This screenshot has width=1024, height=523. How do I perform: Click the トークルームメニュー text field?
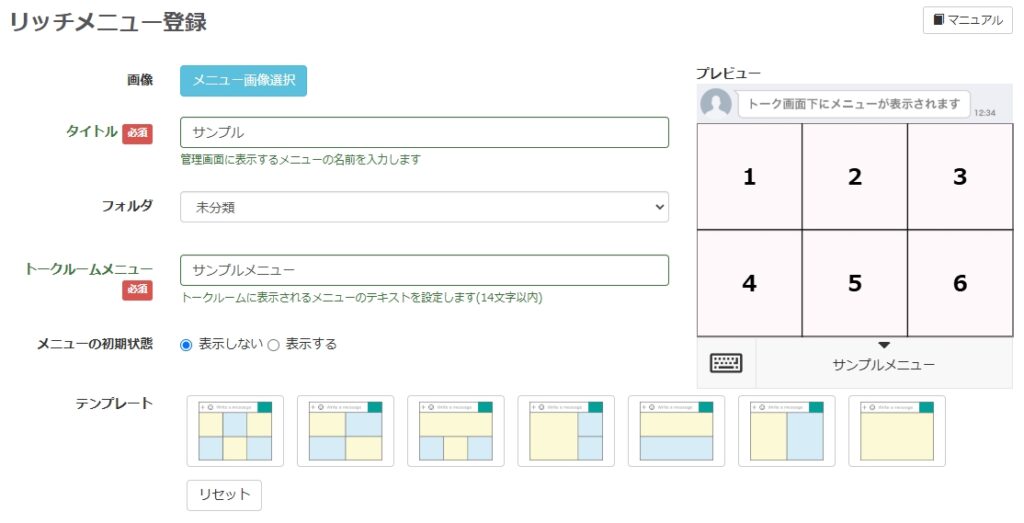click(x=424, y=270)
